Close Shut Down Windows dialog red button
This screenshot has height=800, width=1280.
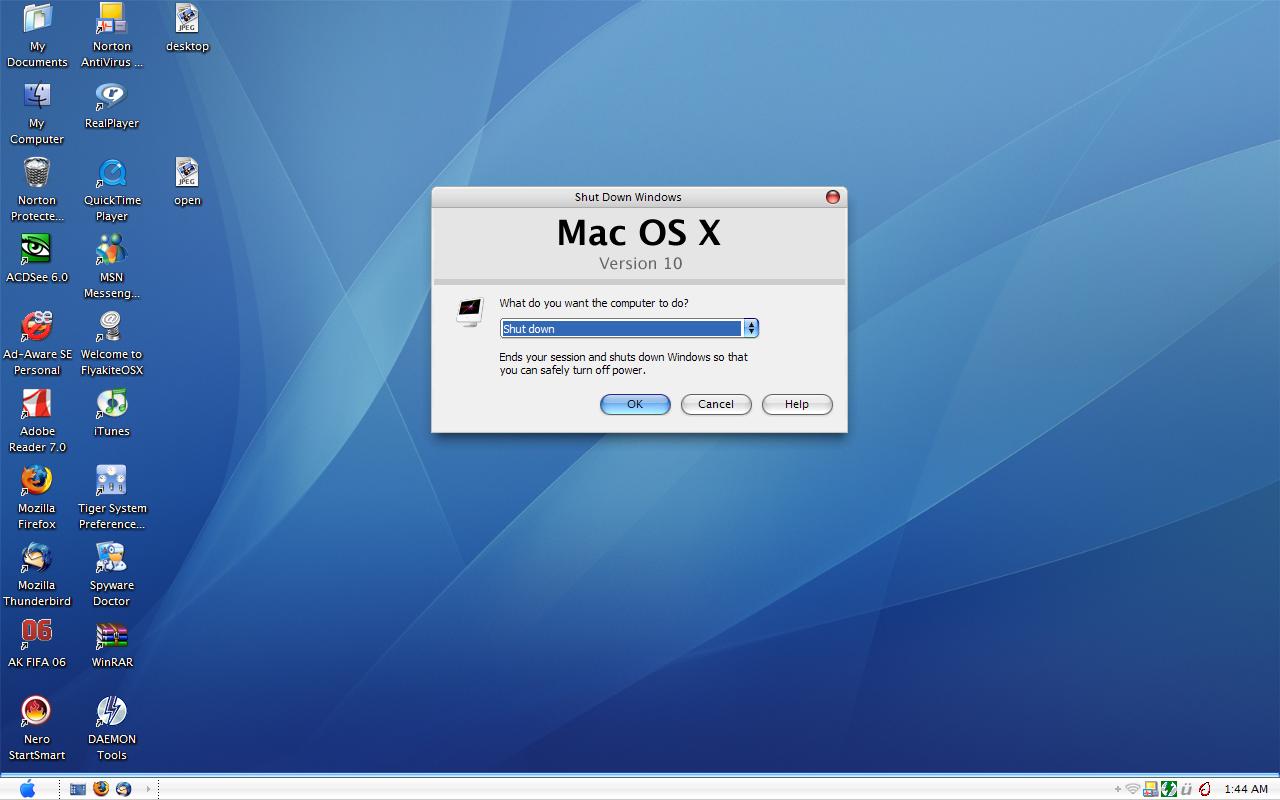click(x=833, y=197)
